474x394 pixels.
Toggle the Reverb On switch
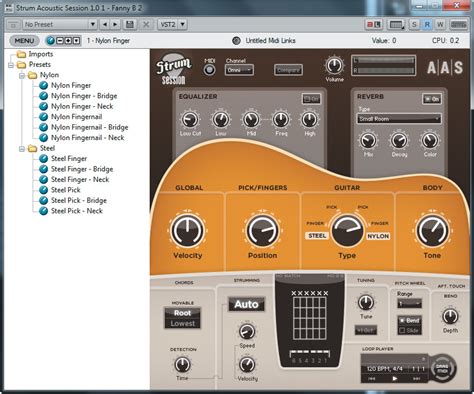(x=432, y=99)
